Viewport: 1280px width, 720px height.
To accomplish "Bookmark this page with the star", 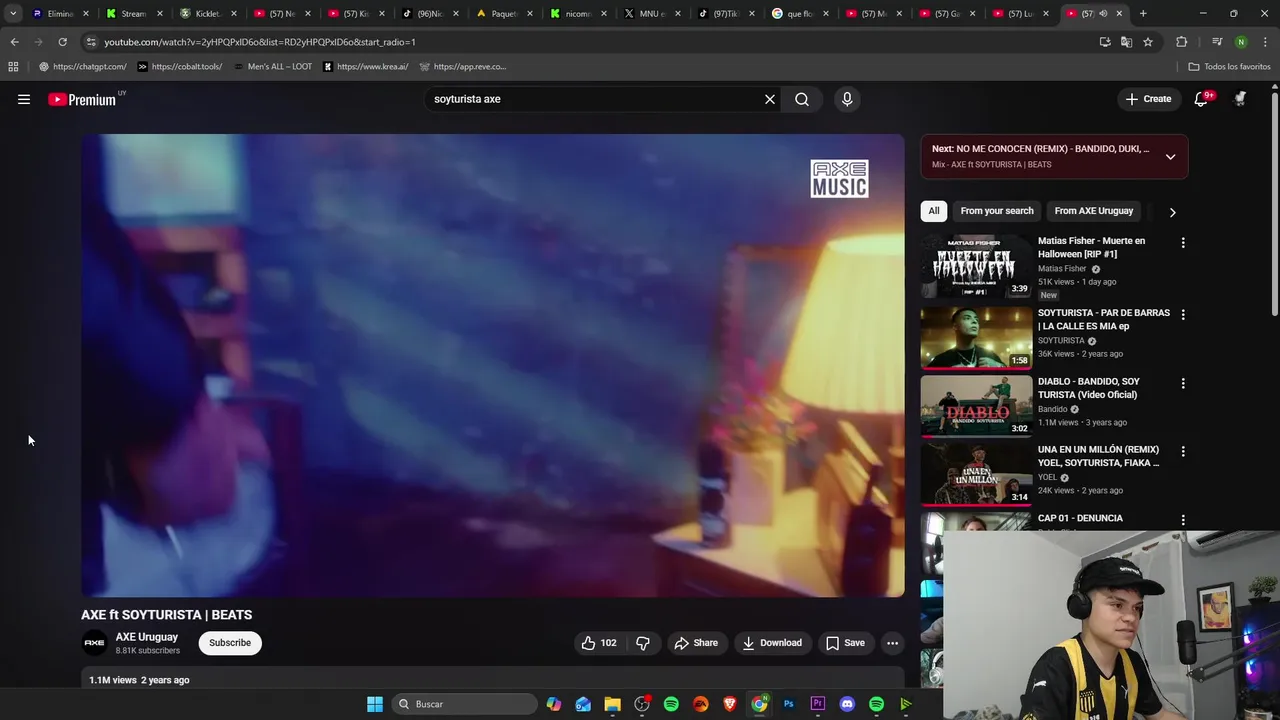I will 1148,42.
